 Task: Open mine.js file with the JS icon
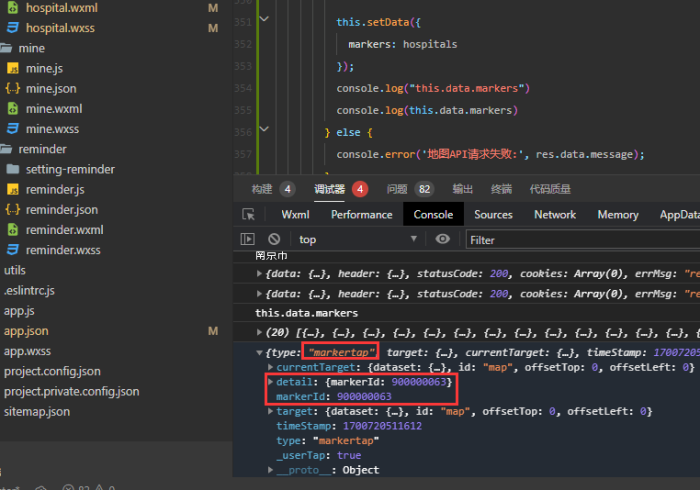(45, 68)
